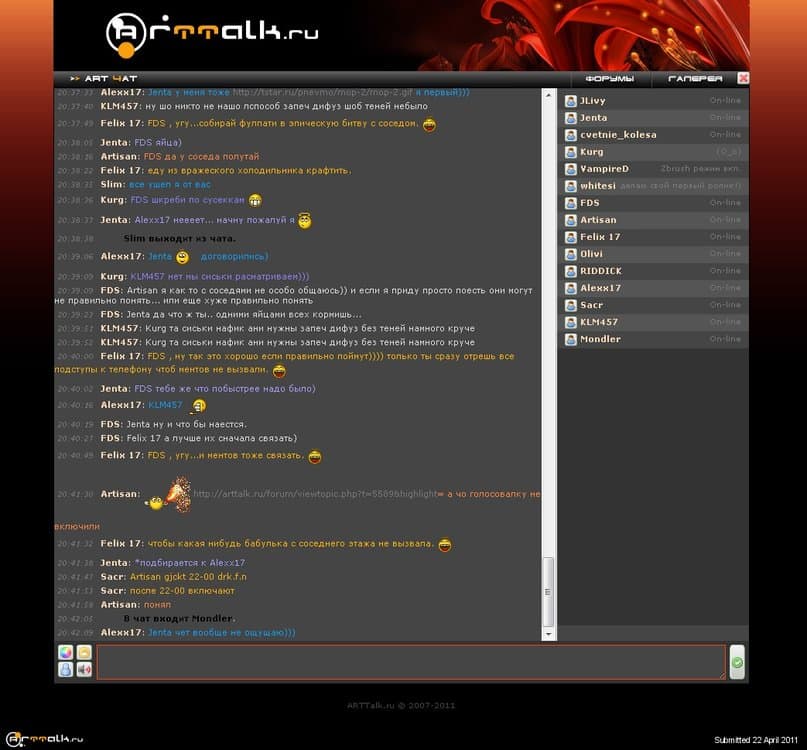Mute chat sounds with the speaker icon
This screenshot has width=807, height=750.
tap(83, 670)
